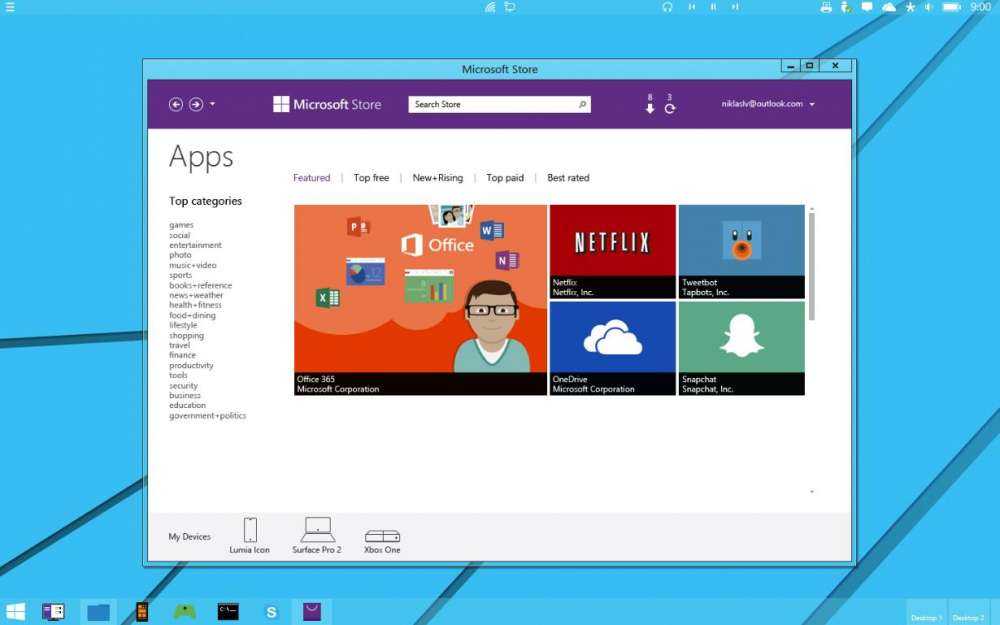Switch to the Top free tab
1000x625 pixels.
tap(371, 178)
